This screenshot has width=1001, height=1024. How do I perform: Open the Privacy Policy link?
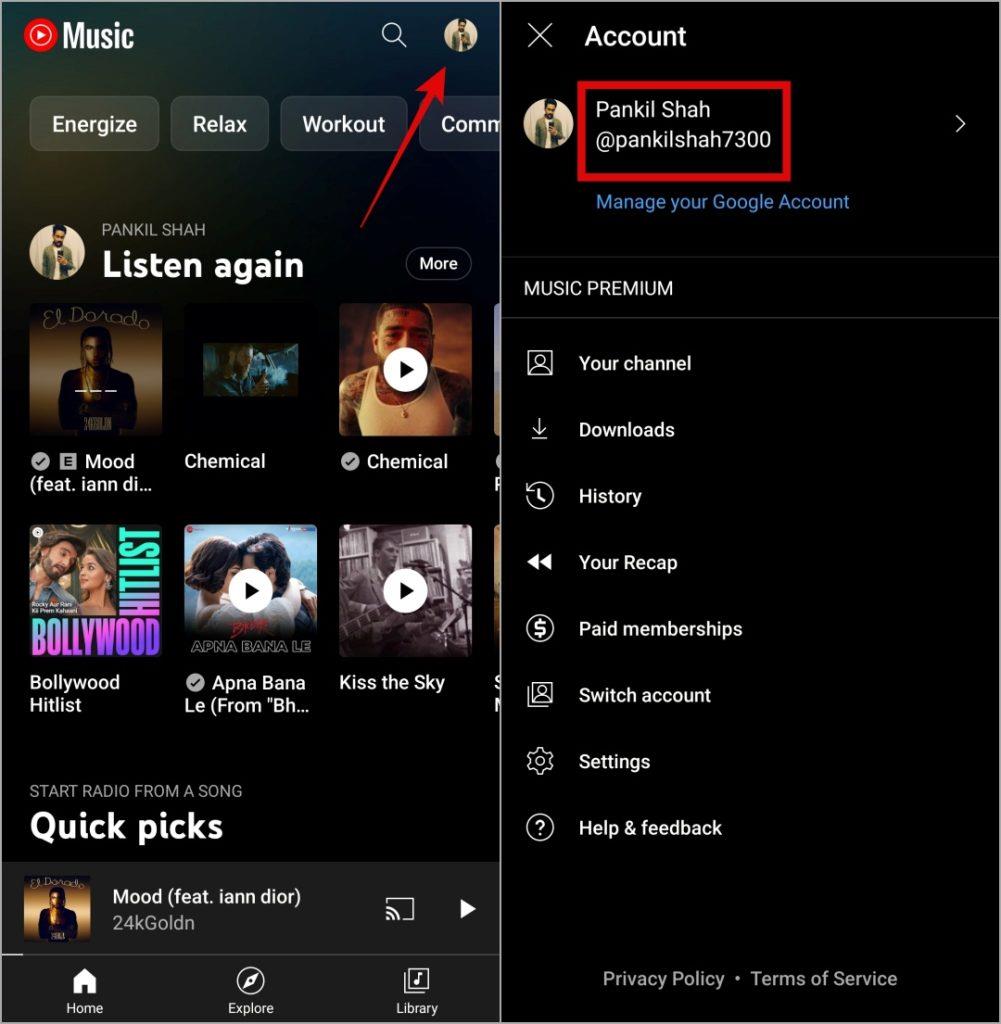tap(663, 978)
